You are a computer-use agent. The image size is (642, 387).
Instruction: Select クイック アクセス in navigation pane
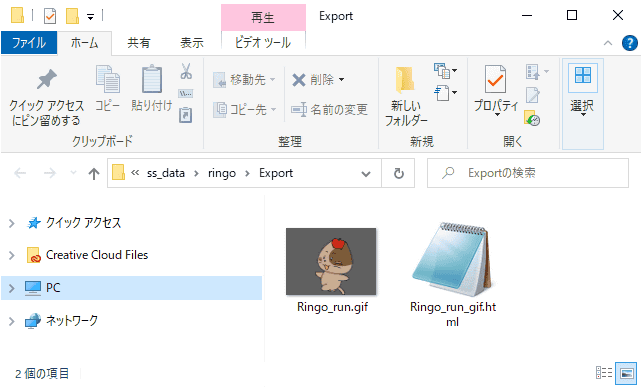[84, 223]
